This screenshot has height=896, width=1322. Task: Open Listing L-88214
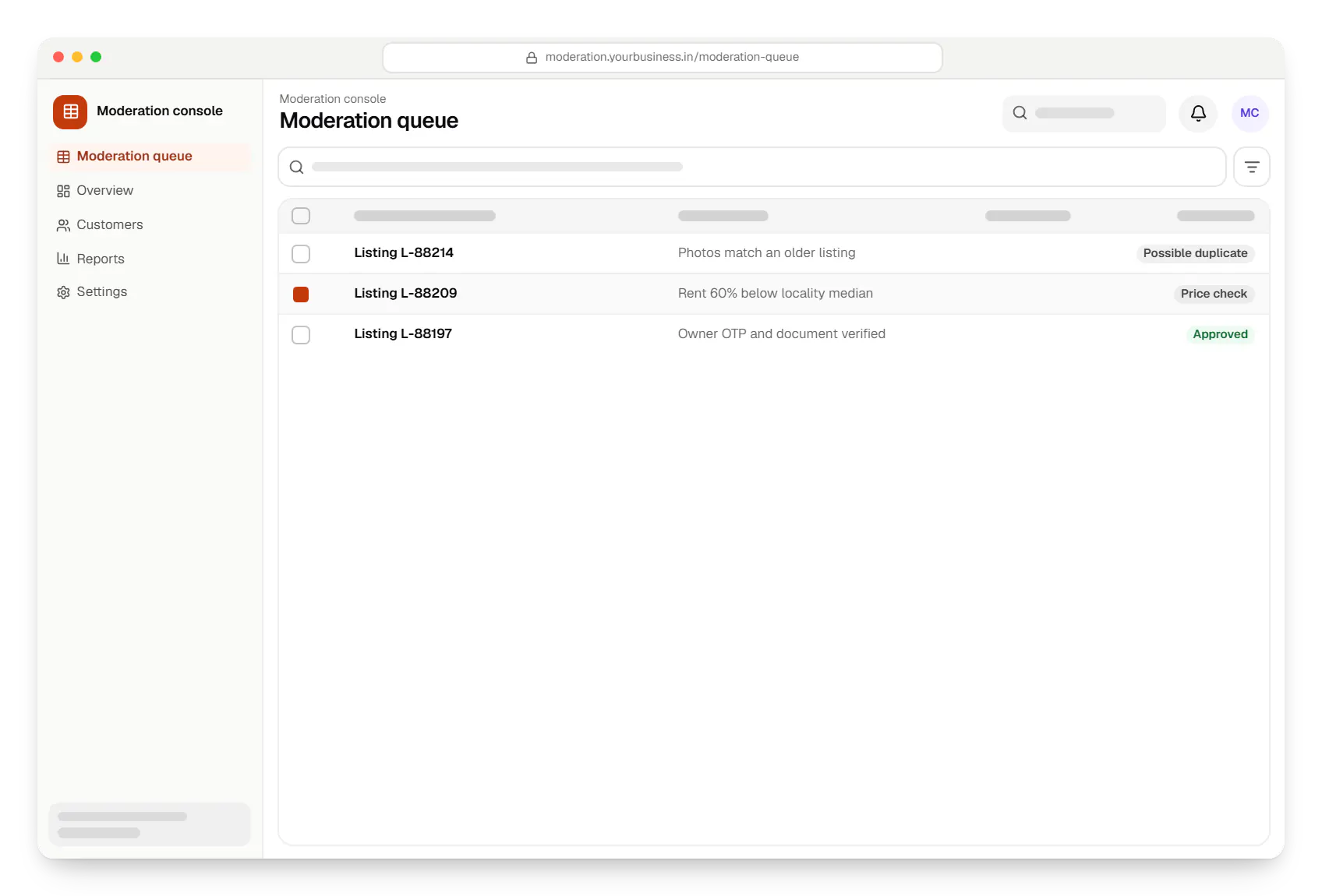[x=404, y=252]
